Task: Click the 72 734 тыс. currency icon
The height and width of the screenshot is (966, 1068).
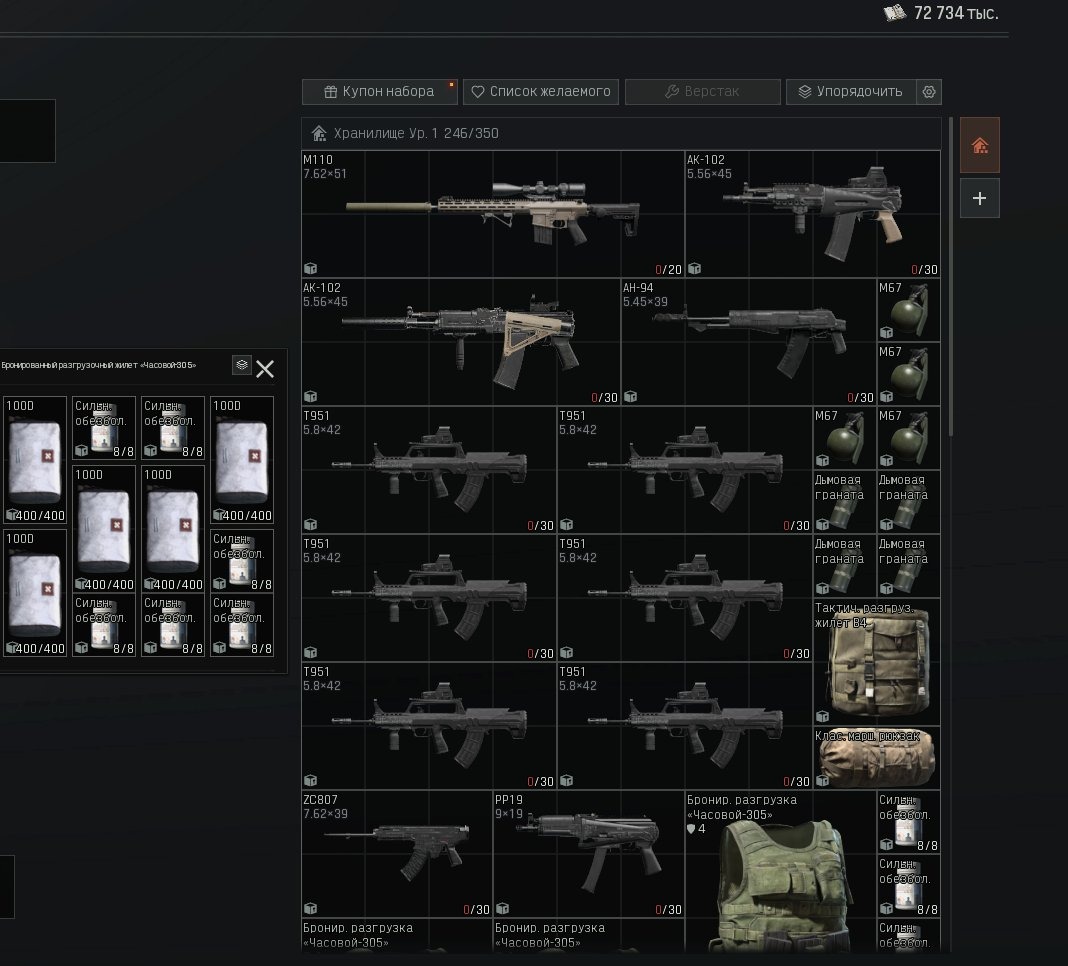Action: pos(894,12)
